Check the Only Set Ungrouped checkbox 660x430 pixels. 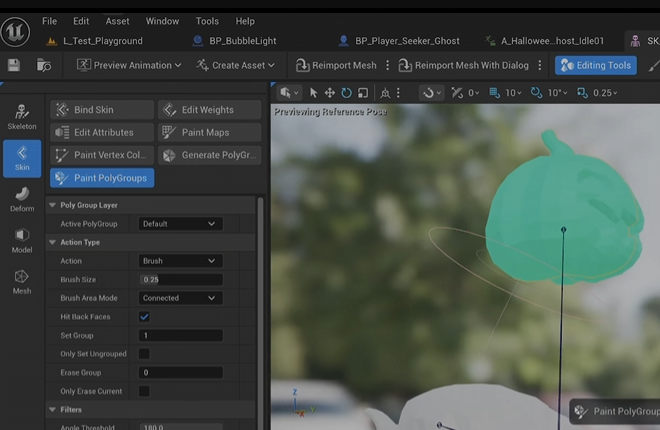[x=144, y=354]
